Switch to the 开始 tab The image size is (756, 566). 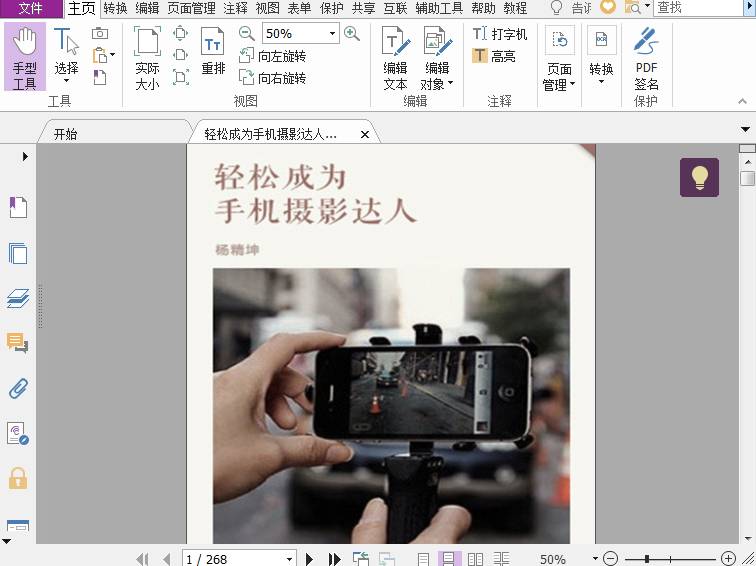coord(65,133)
